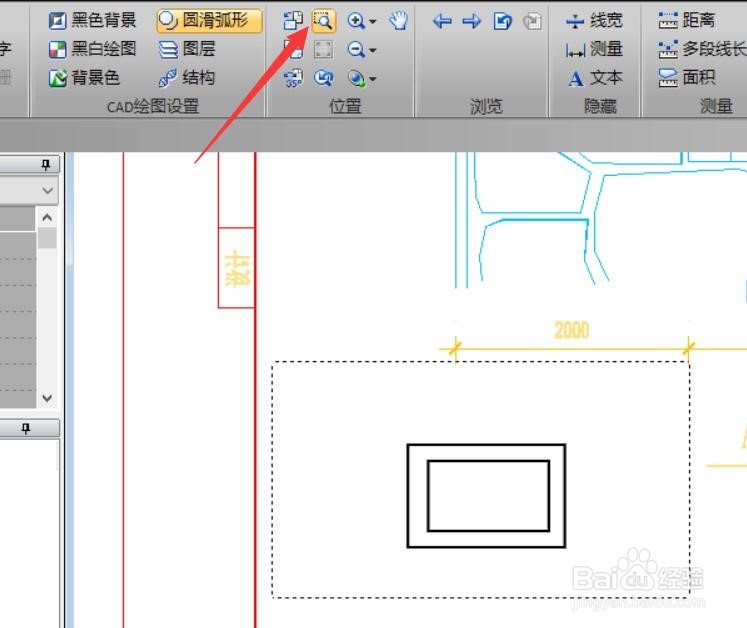
Task: Click the blue return-page browse icon
Action: pos(502,21)
